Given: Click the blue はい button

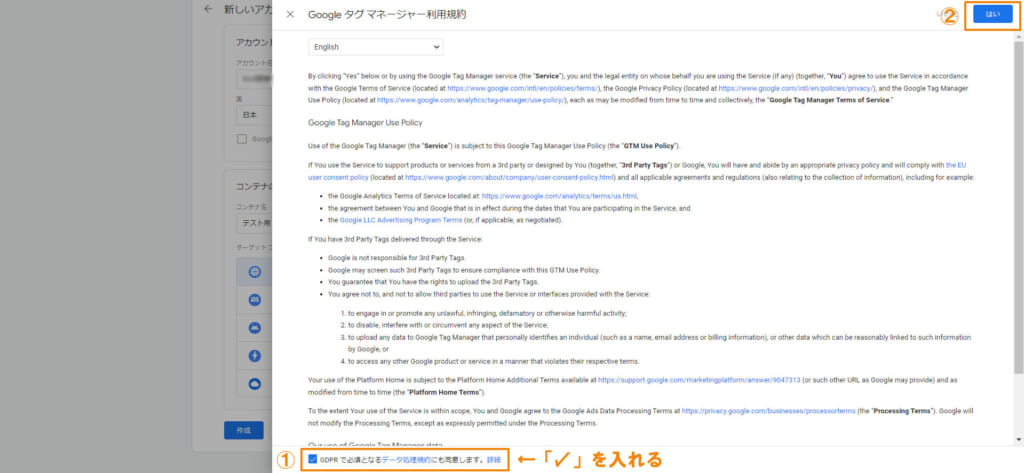Looking at the screenshot, I should click(993, 14).
